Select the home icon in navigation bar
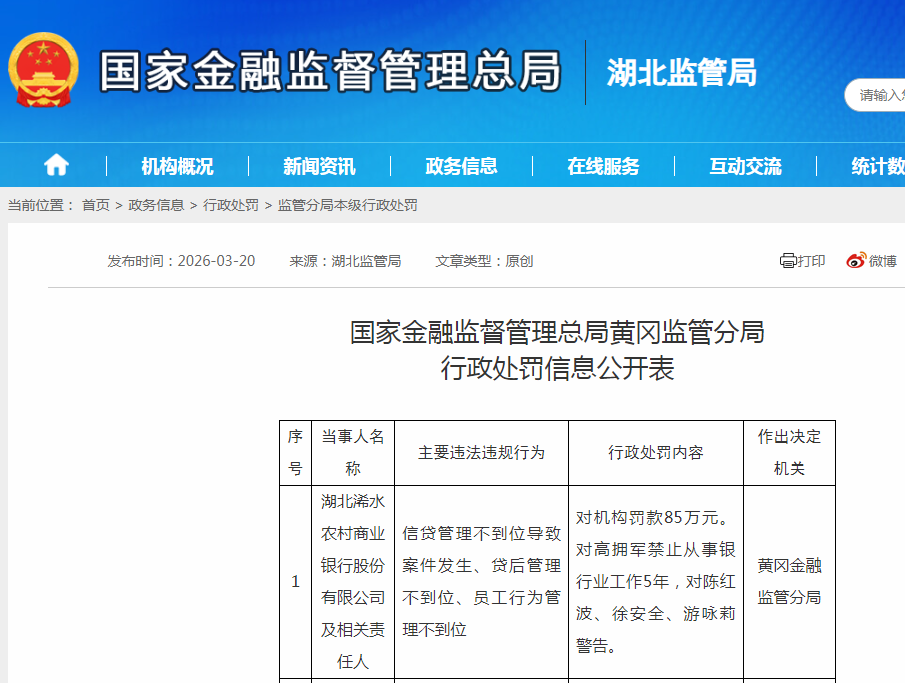 [x=57, y=165]
